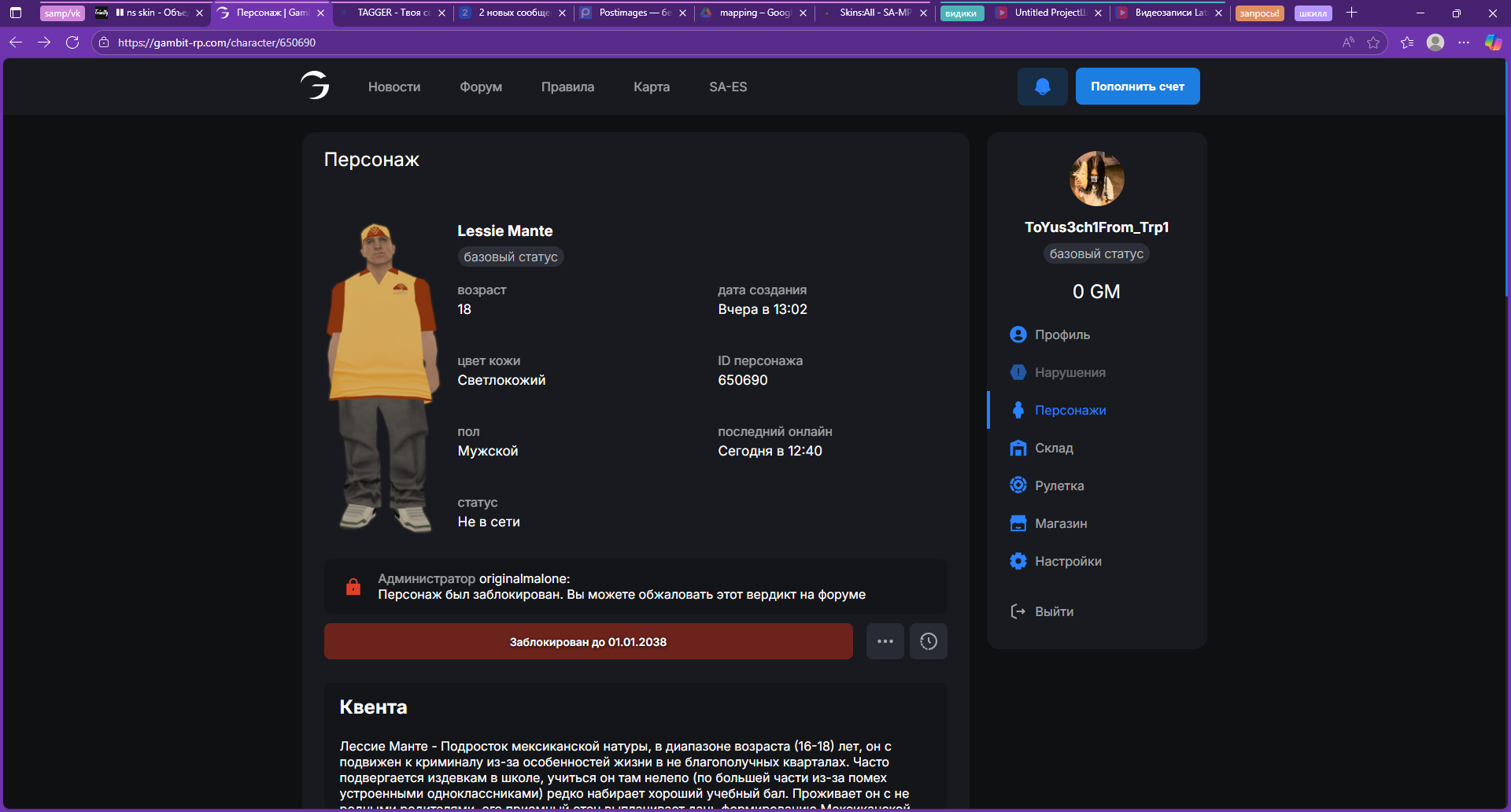Open the Правила page
1511x812 pixels.
pyautogui.click(x=567, y=87)
